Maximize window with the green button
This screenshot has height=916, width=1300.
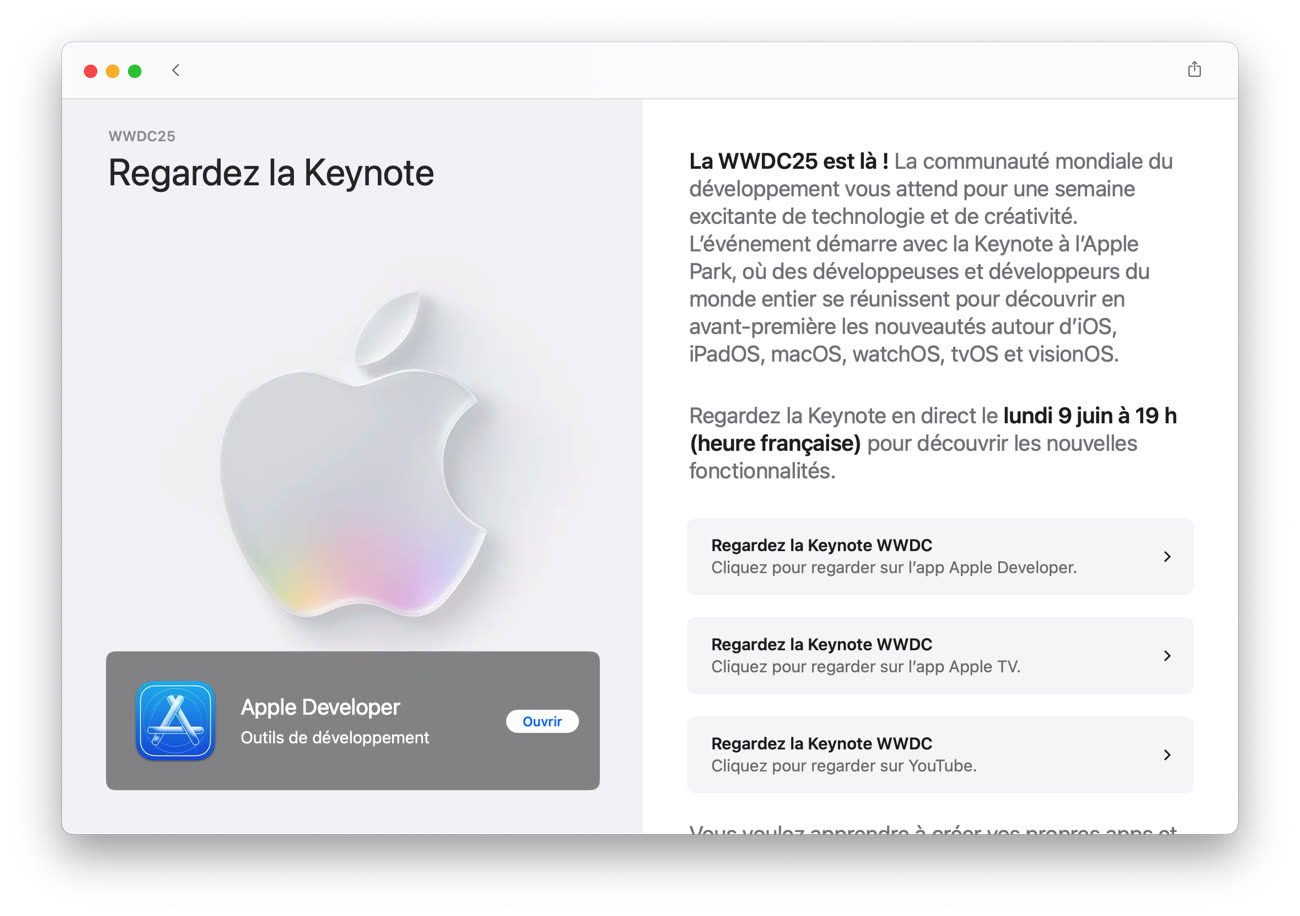[x=134, y=71]
